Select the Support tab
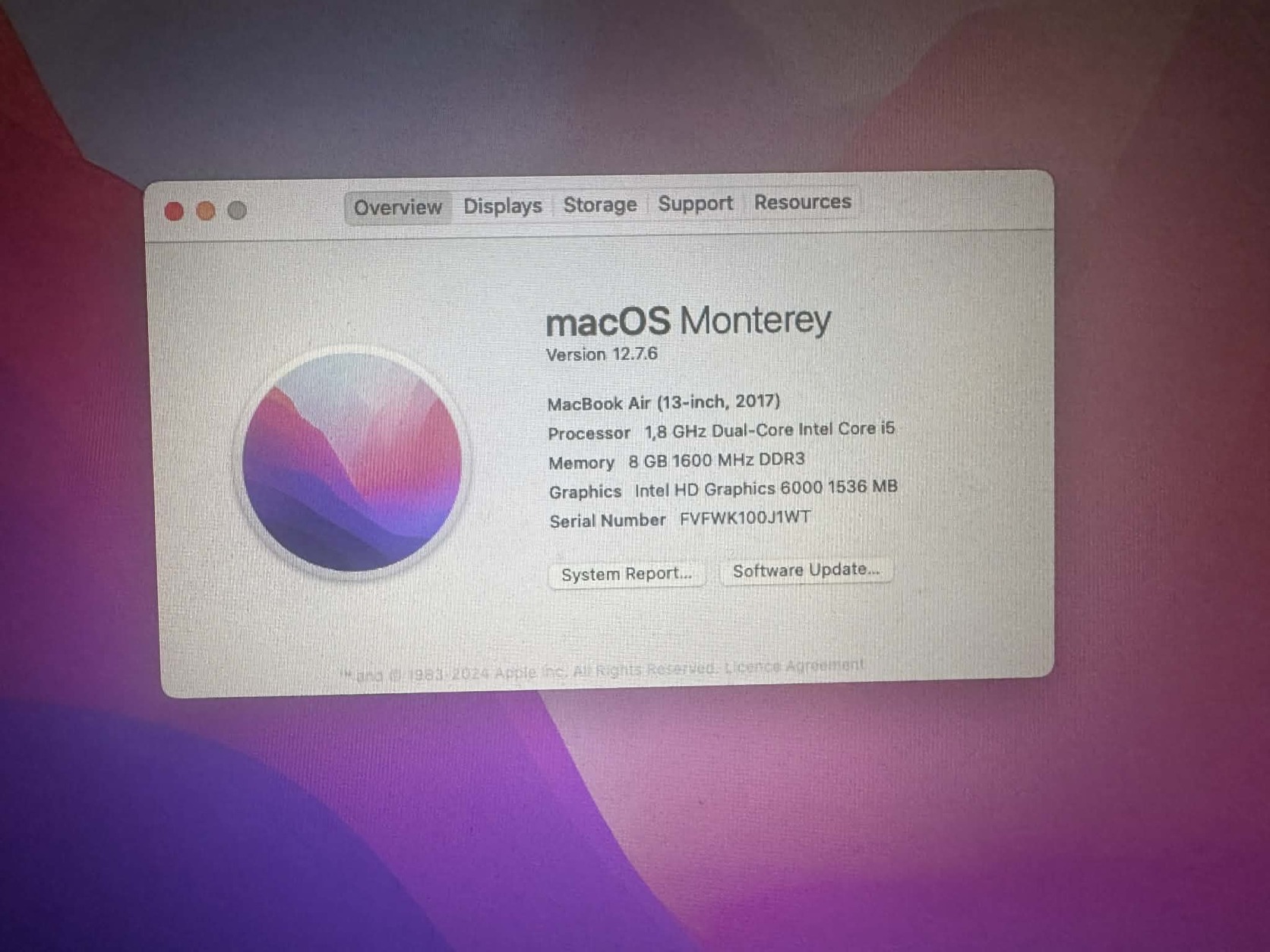Viewport: 1270px width, 952px height. (695, 203)
